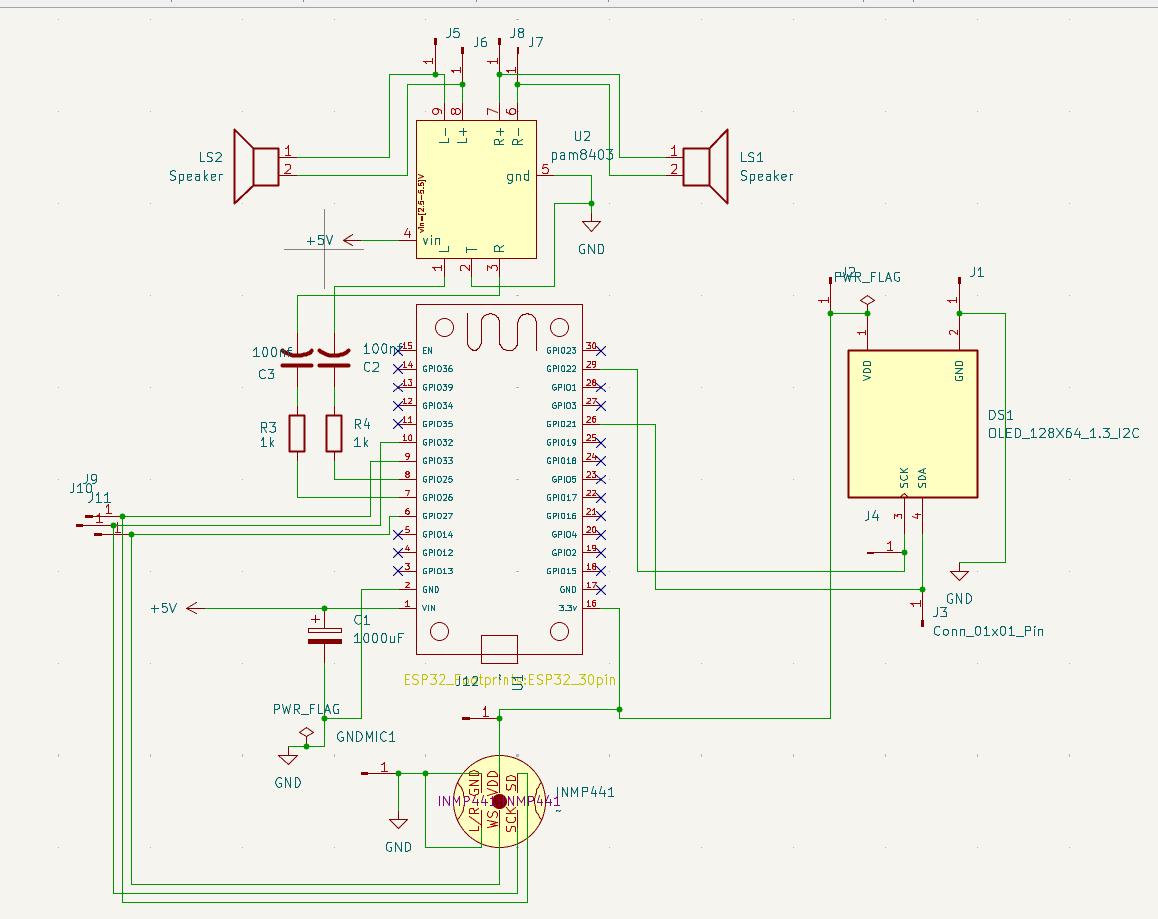Click the GPIO21 pin label

[x=561, y=424]
